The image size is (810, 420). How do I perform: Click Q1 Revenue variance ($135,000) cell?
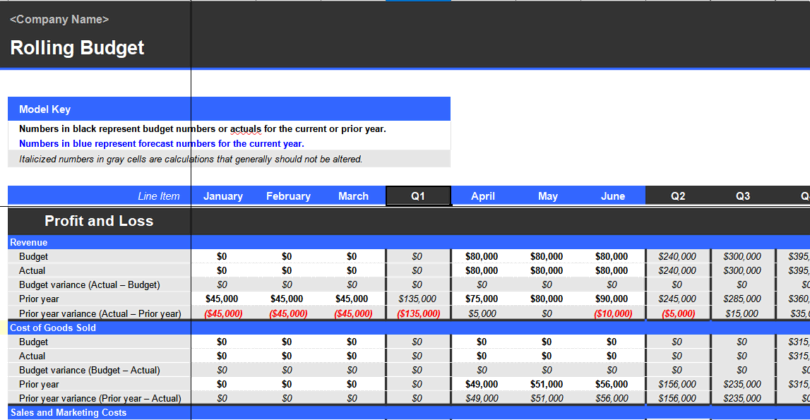click(418, 314)
